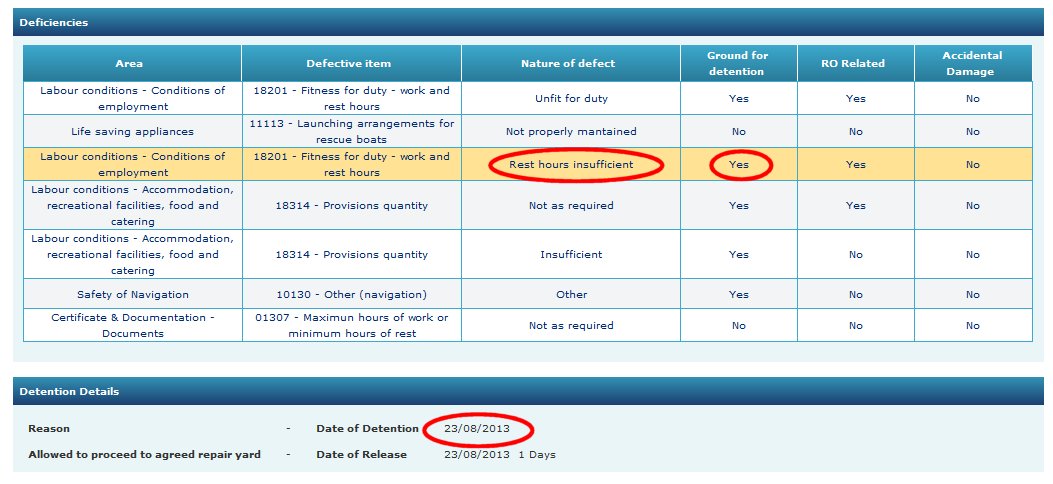Click the 'Reason' label in Detention Details
Viewport: 1053px width, 484px height.
click(x=49, y=428)
